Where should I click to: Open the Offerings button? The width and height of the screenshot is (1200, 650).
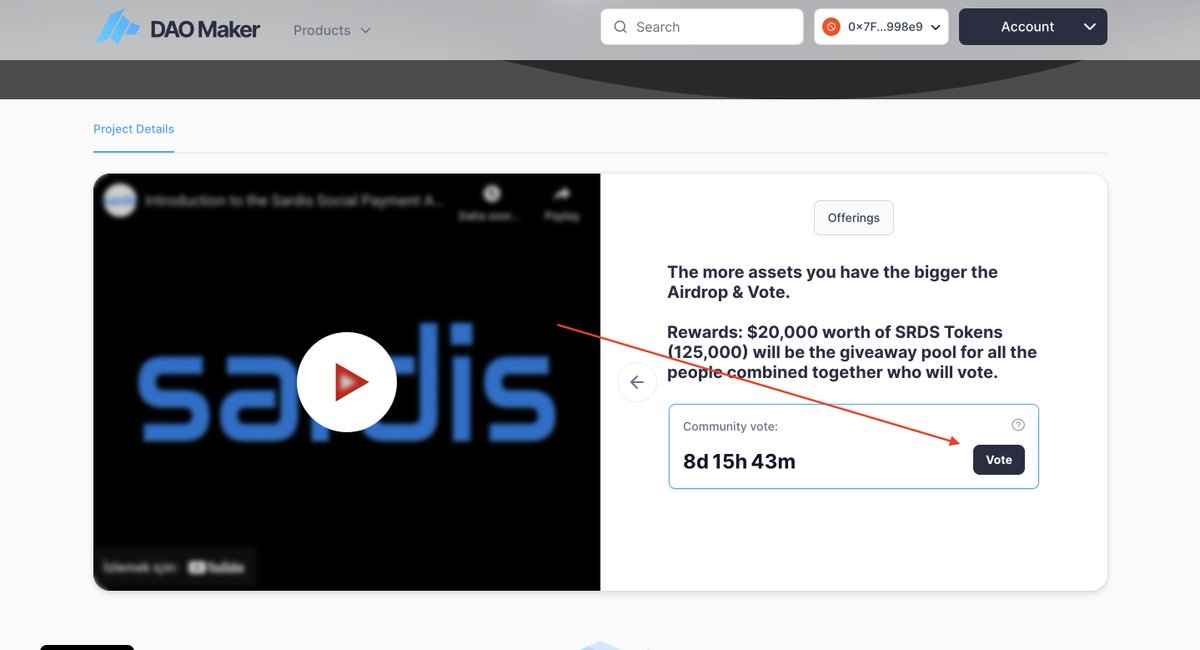[x=854, y=218]
